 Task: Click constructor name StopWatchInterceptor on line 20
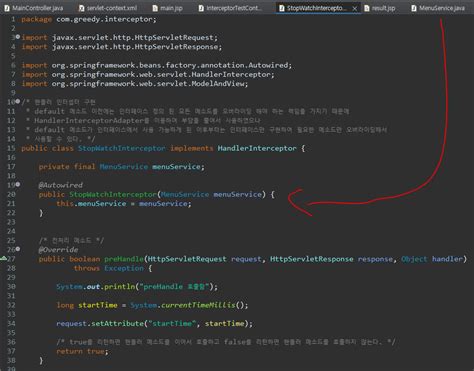[x=113, y=194]
